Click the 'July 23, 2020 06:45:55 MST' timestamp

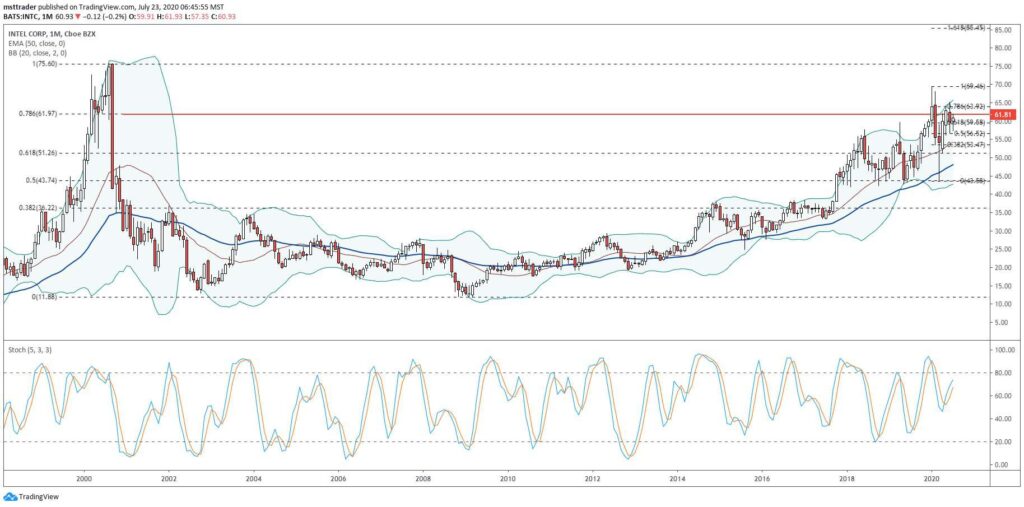(181, 7)
